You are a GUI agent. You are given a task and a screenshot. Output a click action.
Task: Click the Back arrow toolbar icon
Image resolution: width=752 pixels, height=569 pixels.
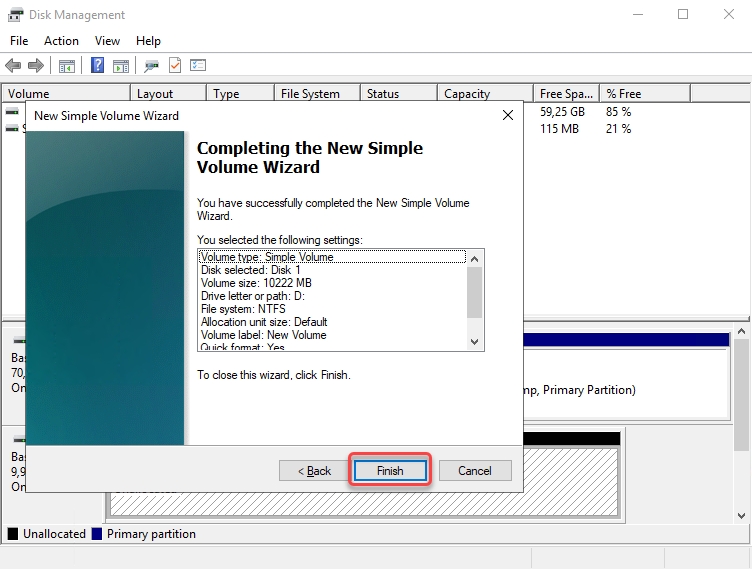[x=13, y=66]
